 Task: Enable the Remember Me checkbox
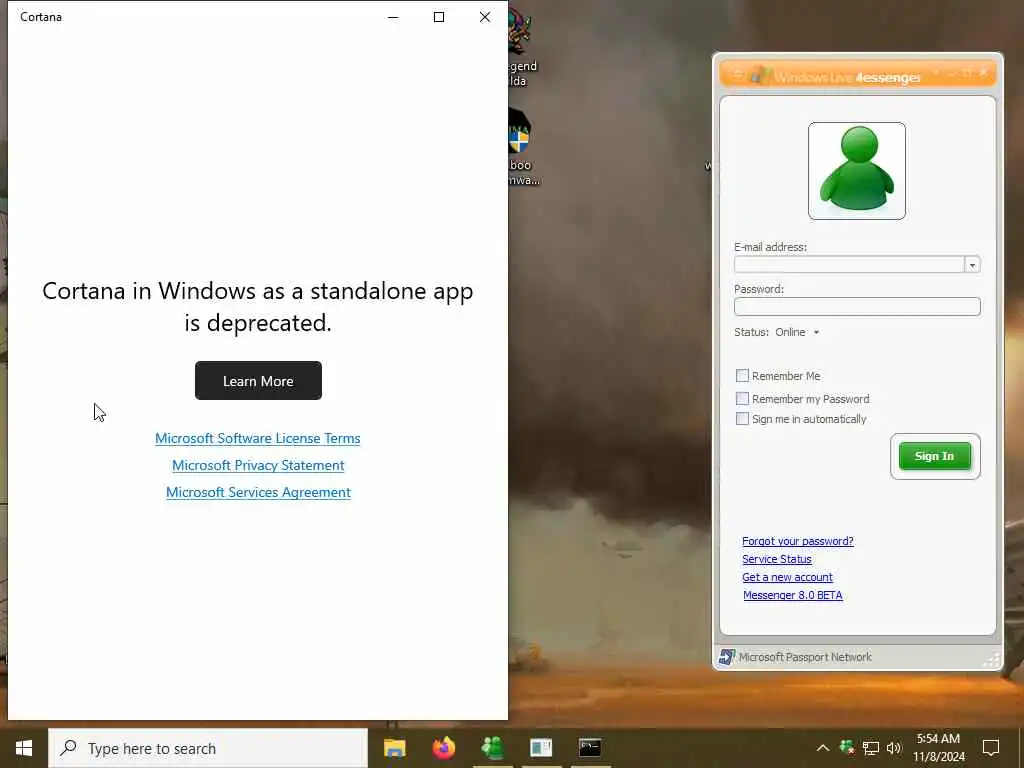point(742,376)
